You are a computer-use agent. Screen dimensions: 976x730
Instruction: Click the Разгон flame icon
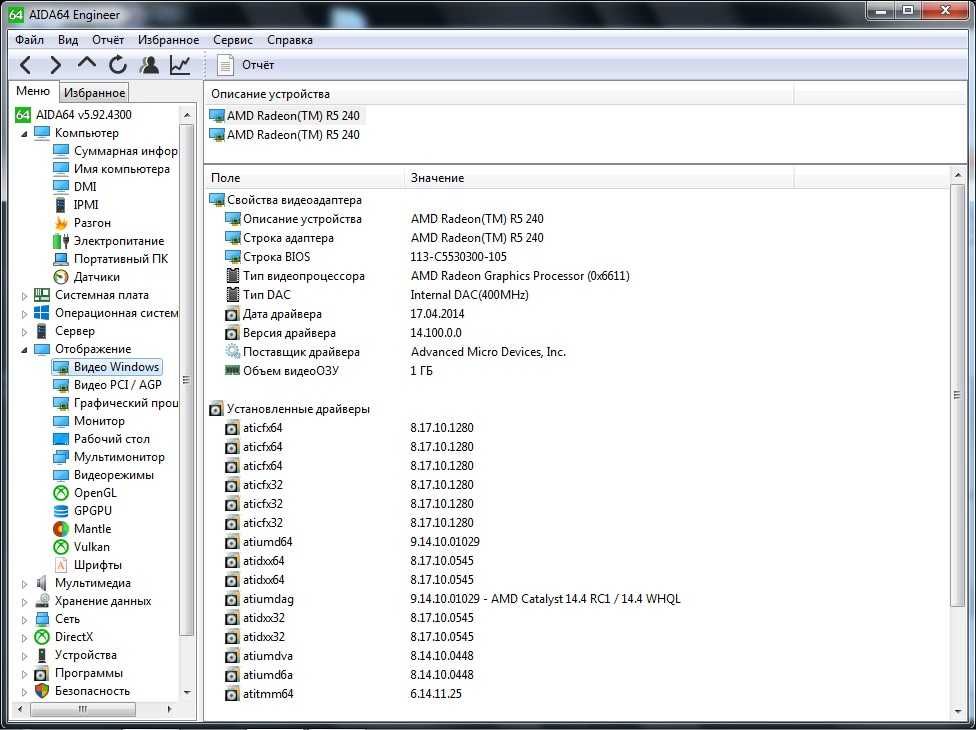(60, 223)
